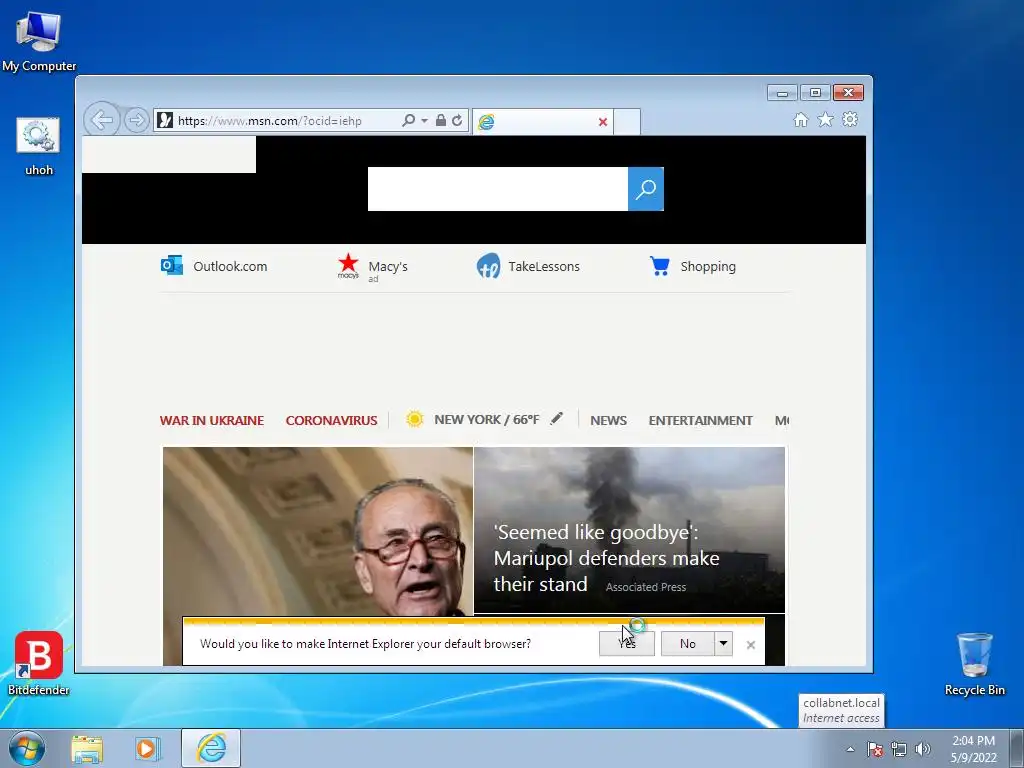Click the taskbar clock showing 2:04 PM
The width and height of the screenshot is (1024, 768).
(973, 749)
